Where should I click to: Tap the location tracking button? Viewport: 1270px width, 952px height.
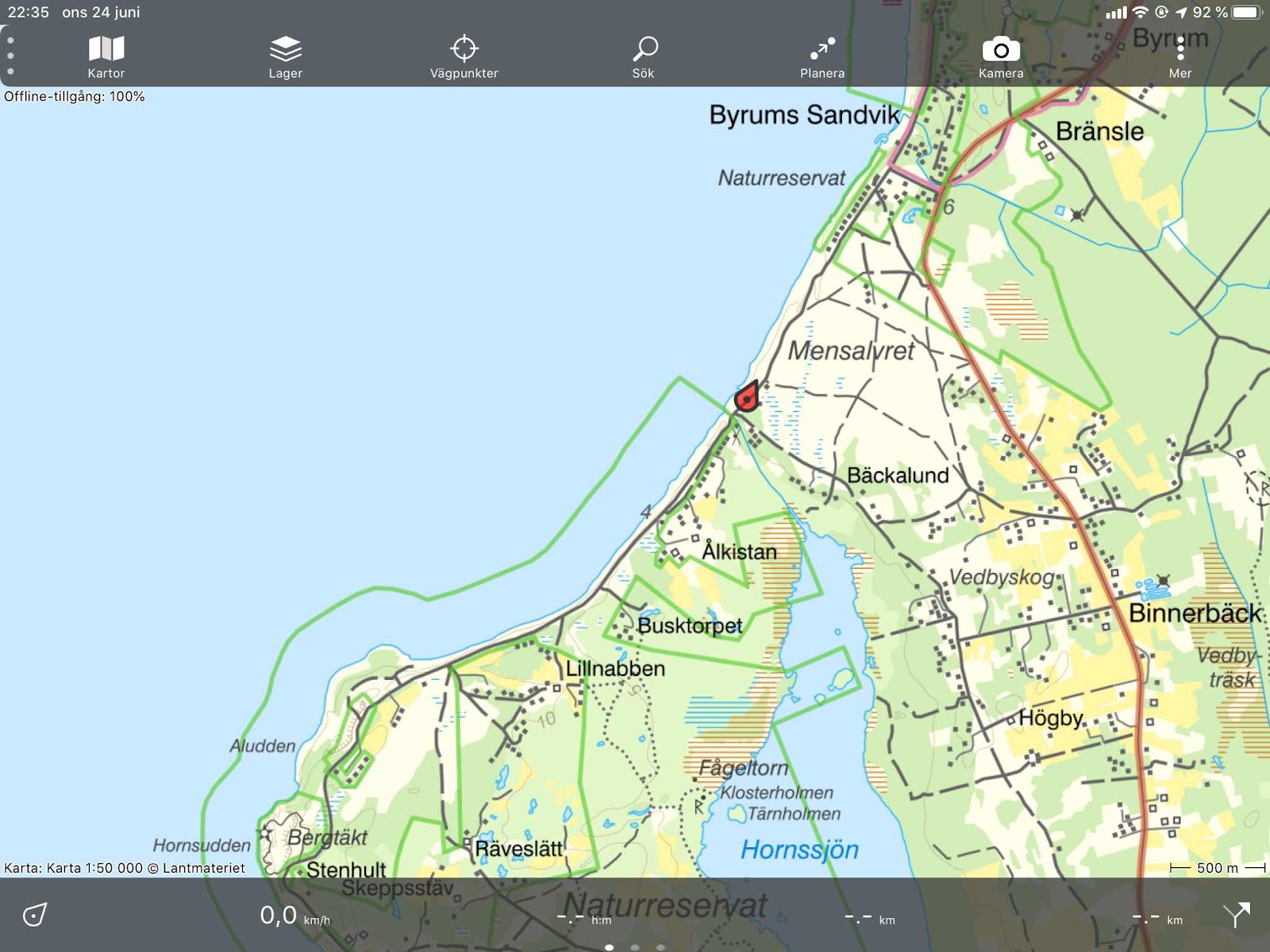click(x=35, y=915)
